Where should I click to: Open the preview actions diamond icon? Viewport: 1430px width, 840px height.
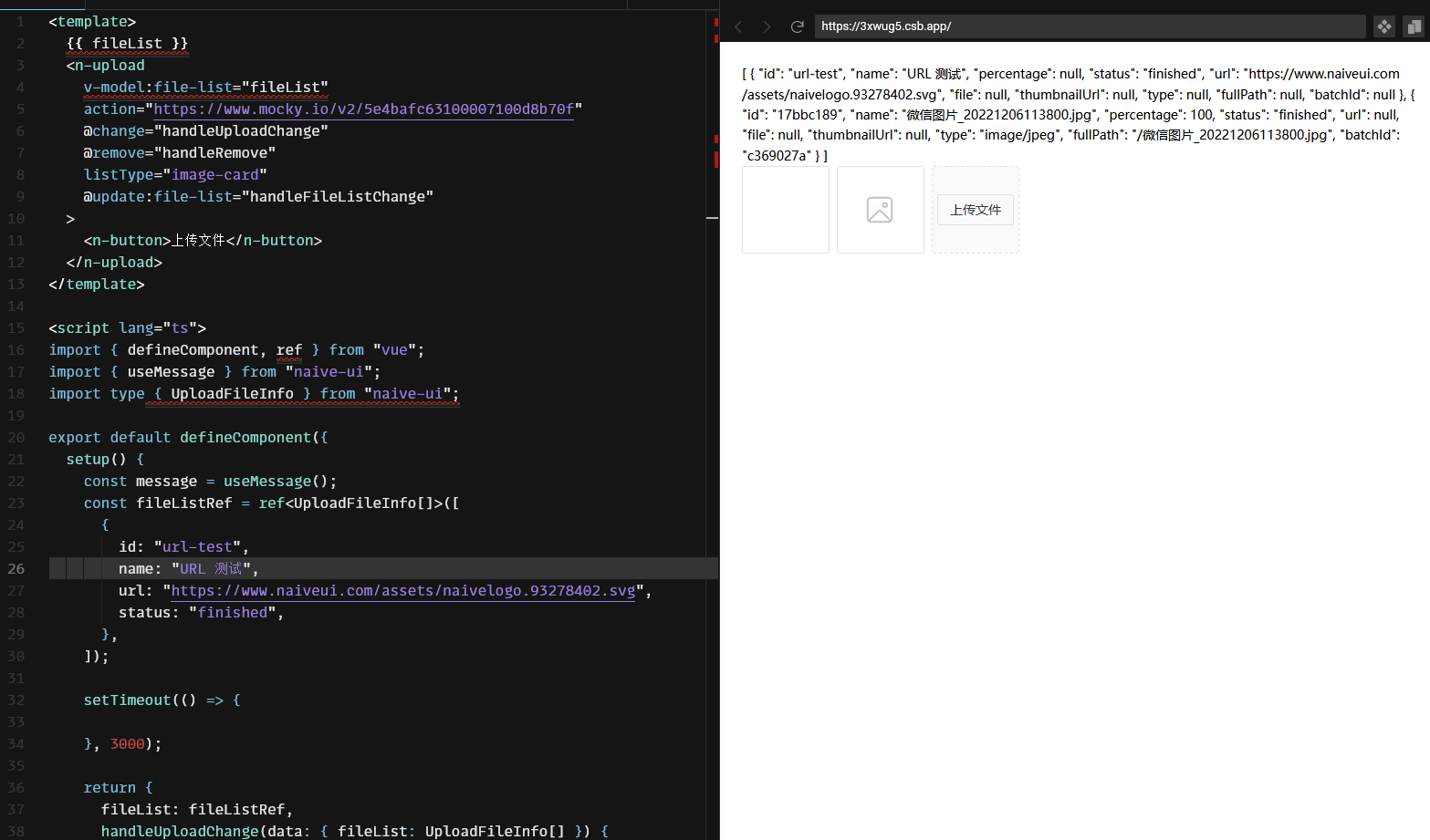click(1383, 26)
